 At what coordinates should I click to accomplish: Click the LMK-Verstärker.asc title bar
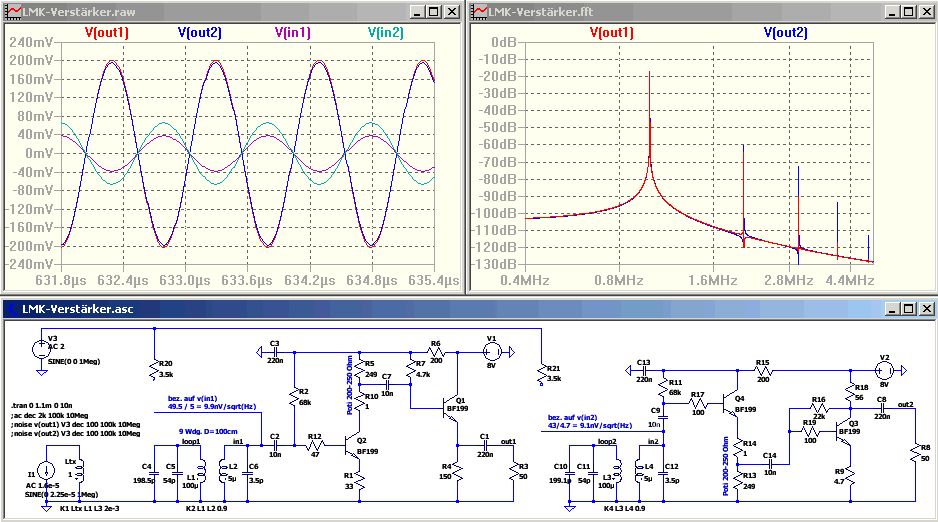point(468,309)
